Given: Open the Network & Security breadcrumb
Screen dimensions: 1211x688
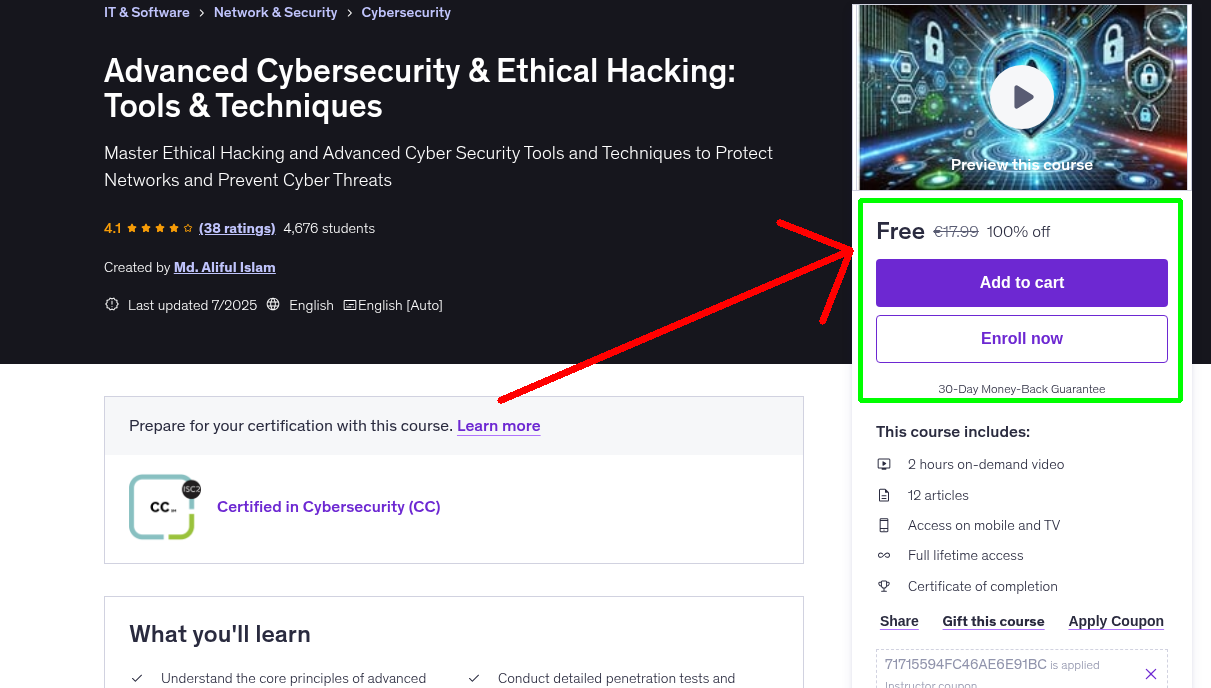Looking at the screenshot, I should (275, 12).
